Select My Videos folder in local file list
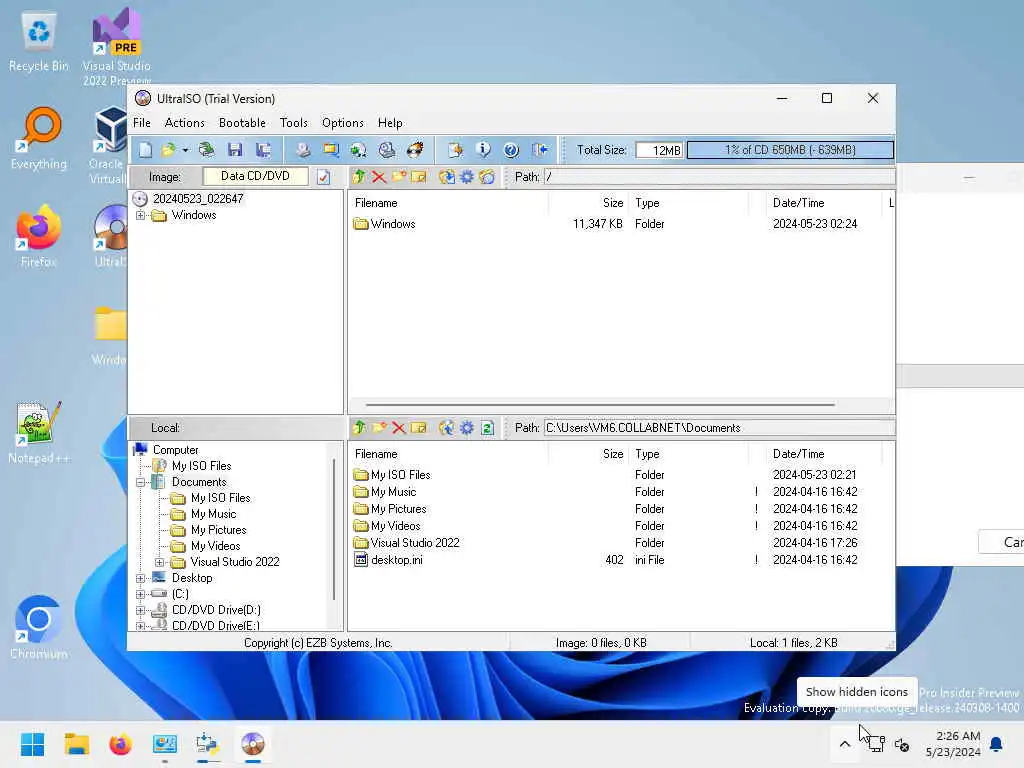Viewport: 1024px width, 768px height. [x=395, y=526]
